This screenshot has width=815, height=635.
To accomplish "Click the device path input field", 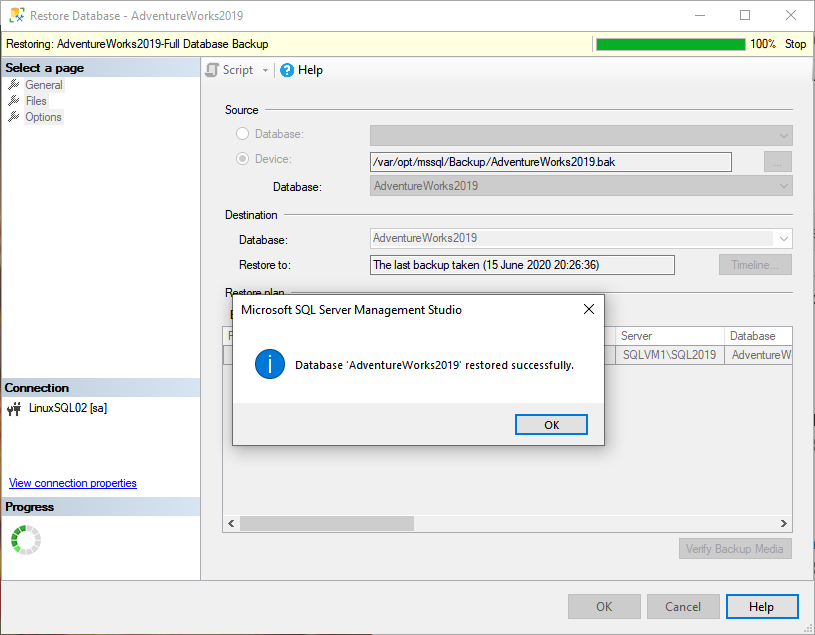I will [x=550, y=162].
